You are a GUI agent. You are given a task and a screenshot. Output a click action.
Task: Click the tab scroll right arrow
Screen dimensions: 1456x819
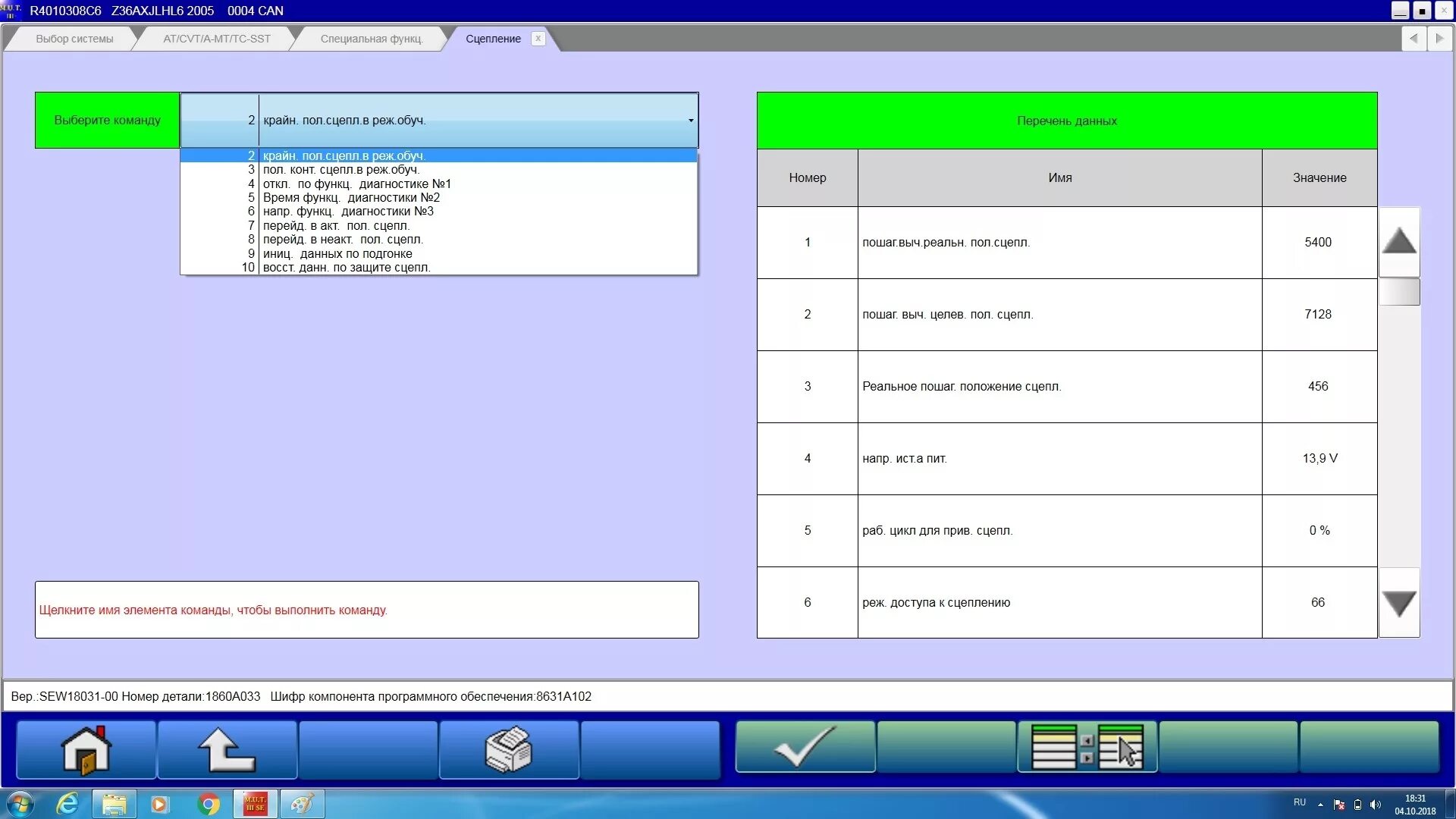click(x=1439, y=38)
